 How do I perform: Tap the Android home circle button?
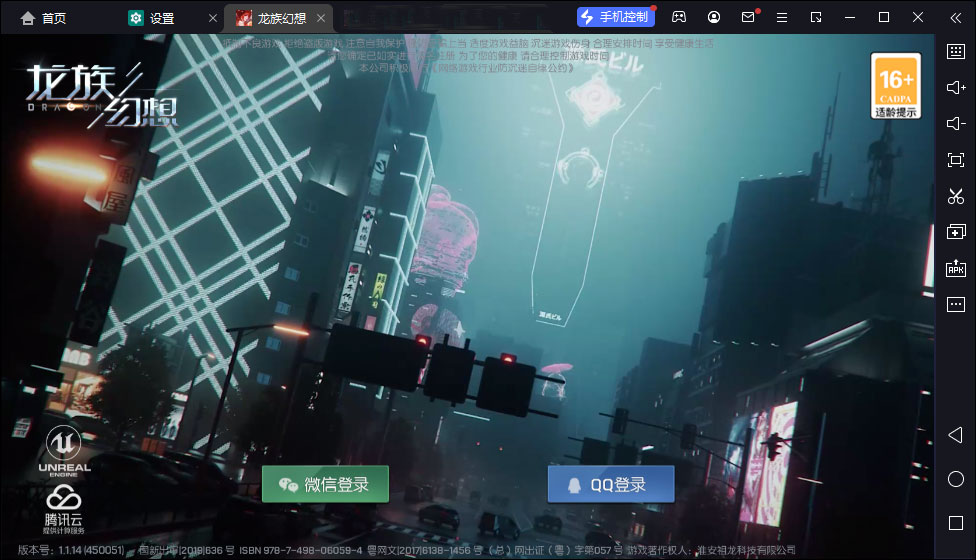coord(955,479)
